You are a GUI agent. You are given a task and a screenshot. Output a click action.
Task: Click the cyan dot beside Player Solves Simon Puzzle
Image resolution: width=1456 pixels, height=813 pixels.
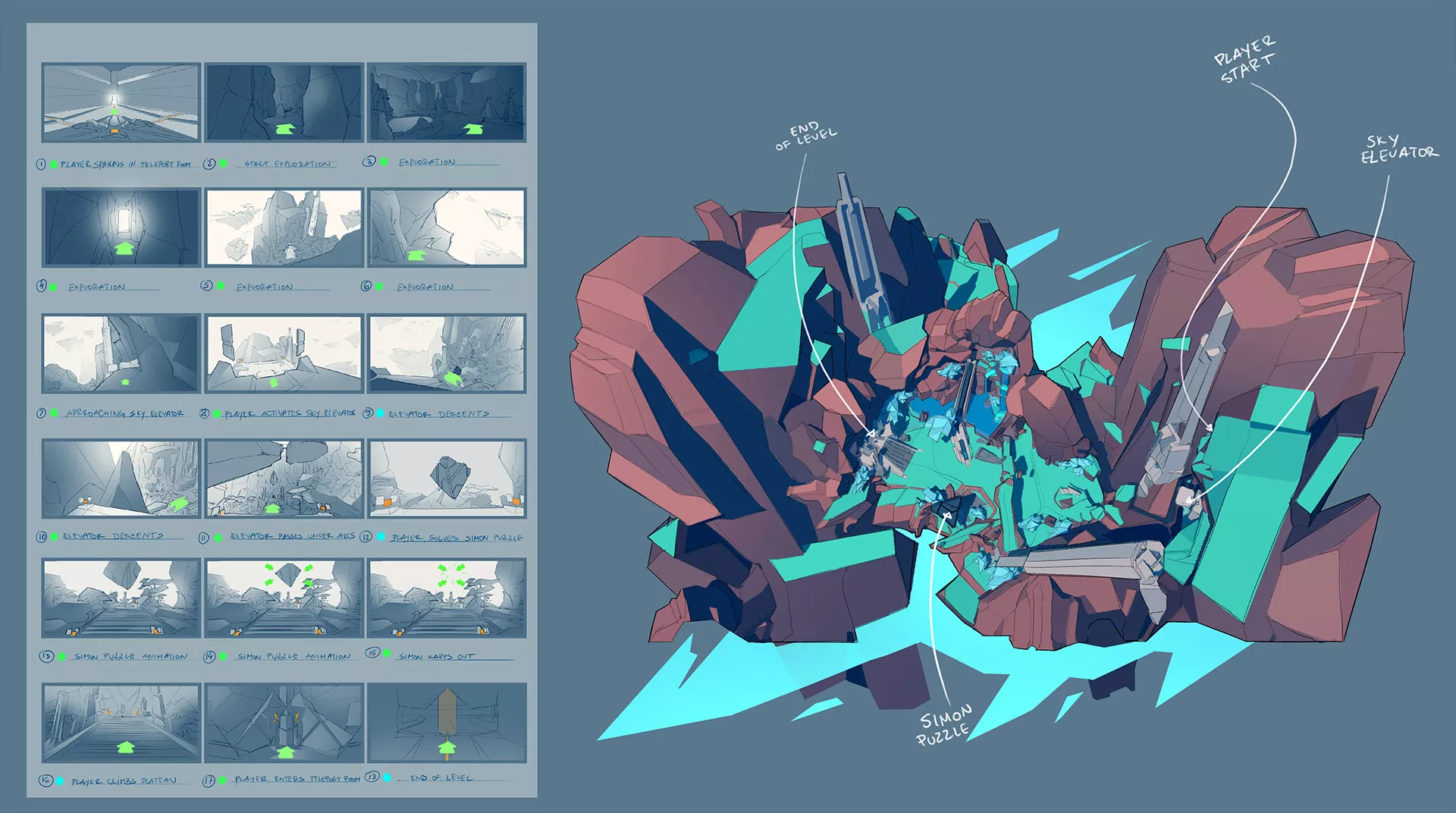(x=381, y=537)
